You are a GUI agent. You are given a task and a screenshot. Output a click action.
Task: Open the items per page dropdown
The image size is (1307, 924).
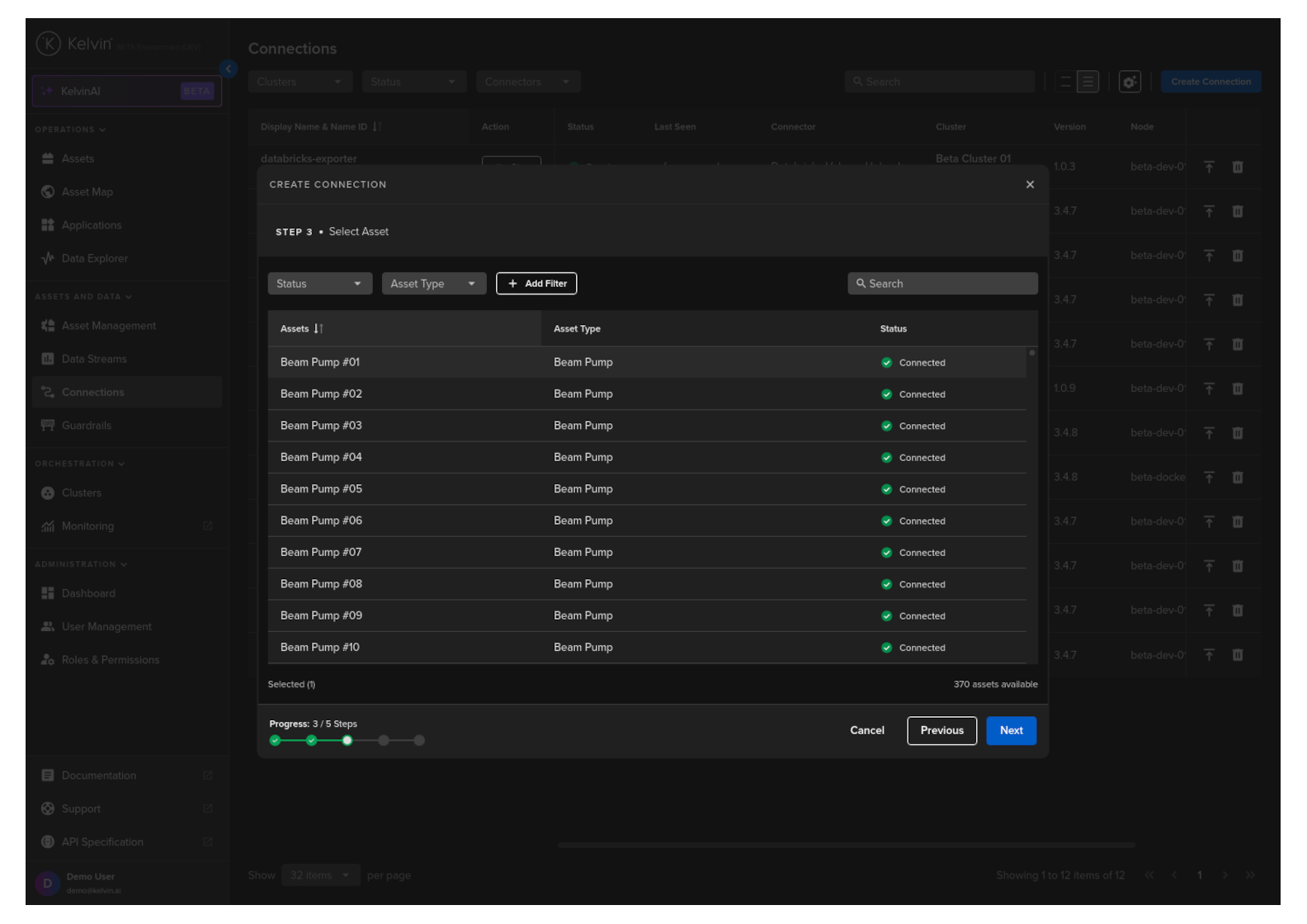tap(319, 875)
